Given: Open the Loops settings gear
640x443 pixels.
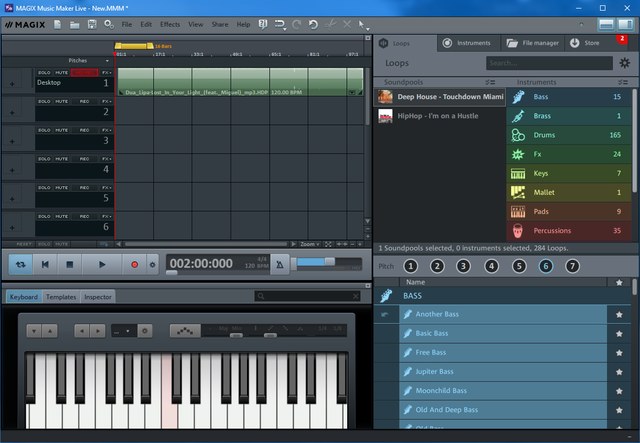Looking at the screenshot, I should (624, 63).
